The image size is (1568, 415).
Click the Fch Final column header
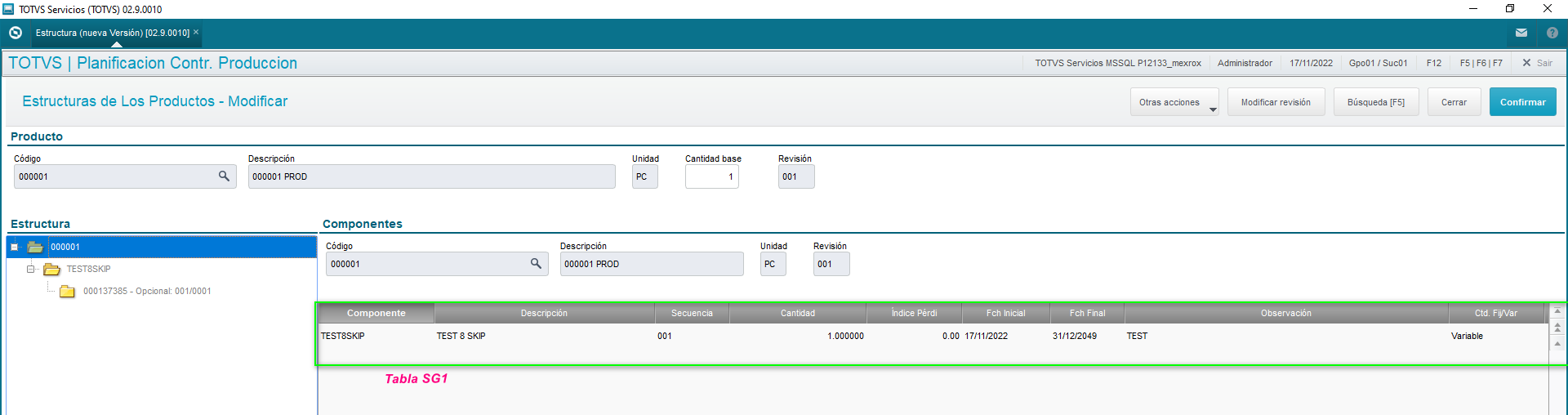(1087, 313)
